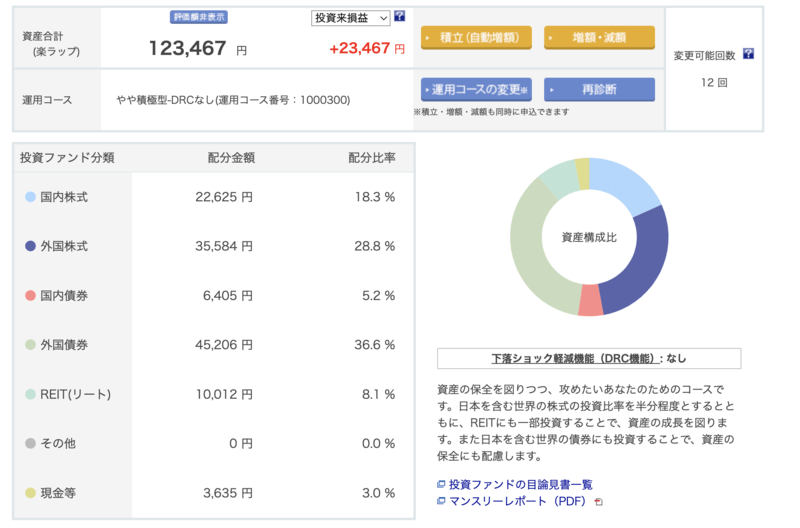Click the 外国株式 dark blue legend dot
The width and height of the screenshot is (800, 528).
point(30,246)
